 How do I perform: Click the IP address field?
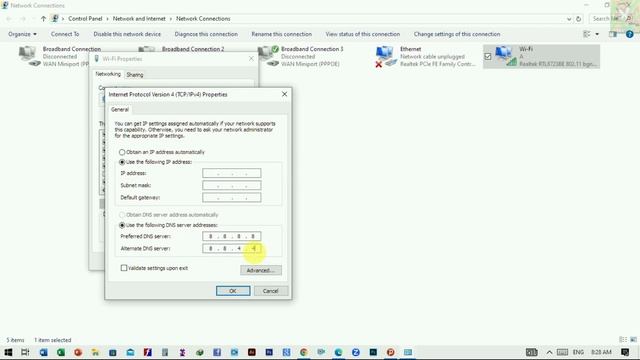[x=231, y=173]
